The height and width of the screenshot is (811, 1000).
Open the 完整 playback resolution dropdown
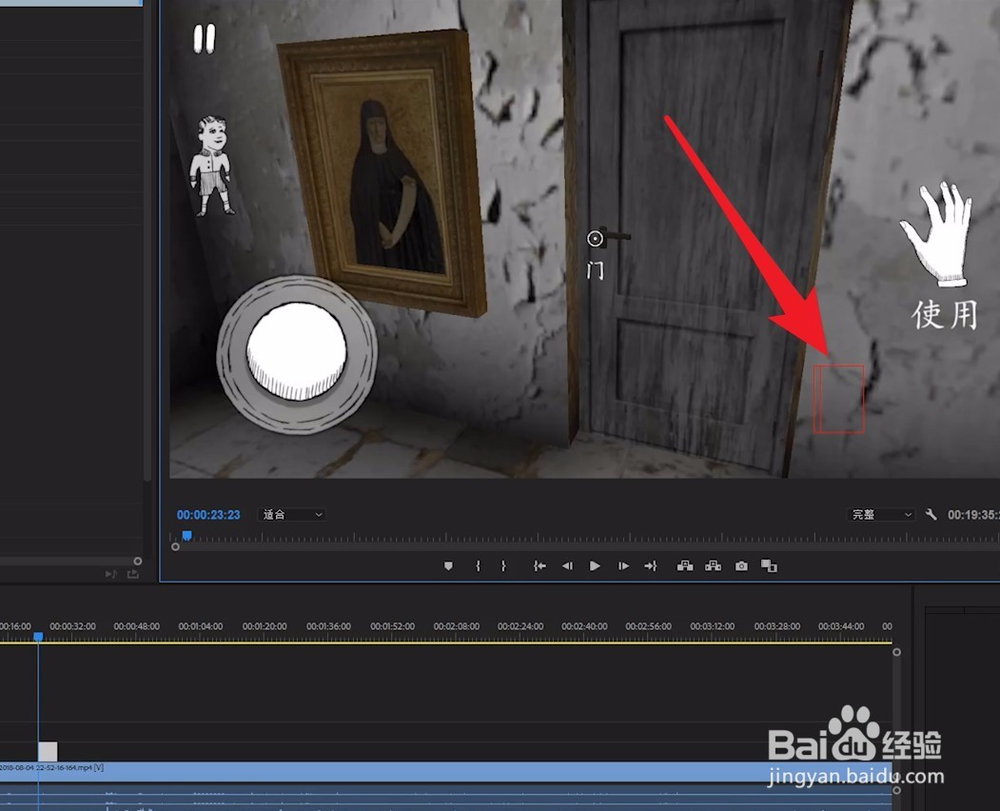pos(881,515)
